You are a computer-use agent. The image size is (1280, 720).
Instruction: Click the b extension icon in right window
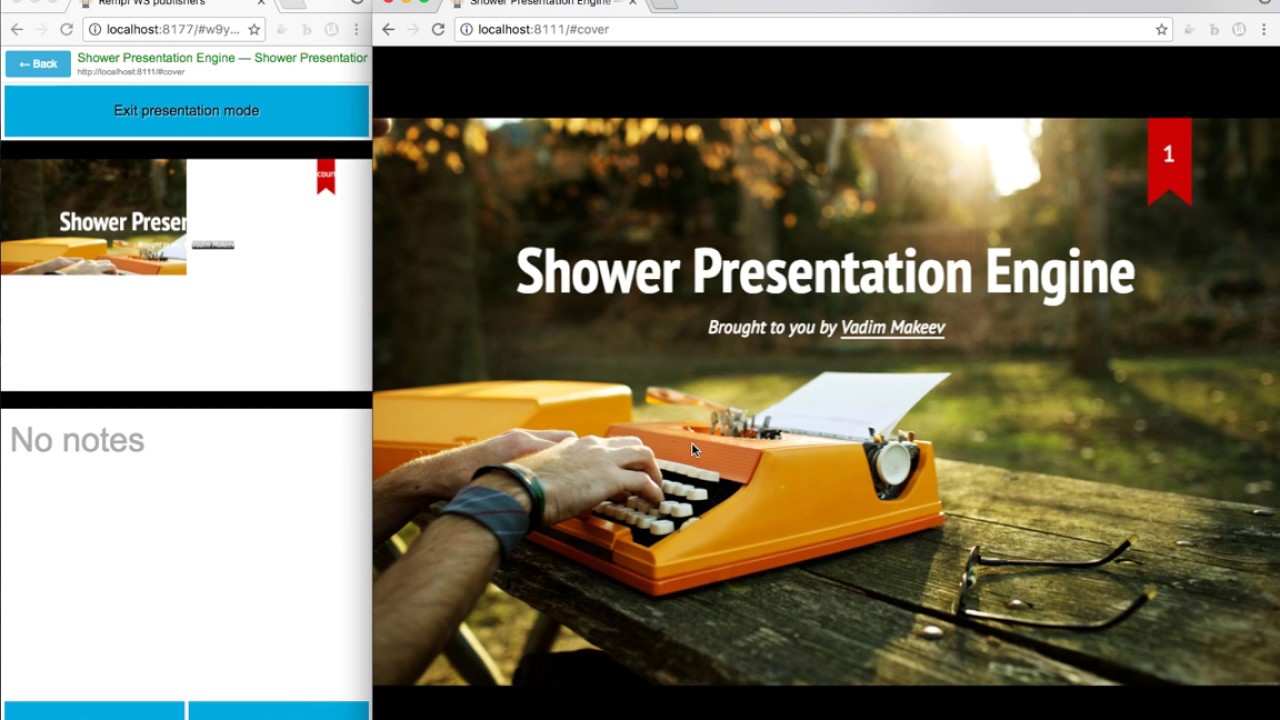pos(1214,29)
